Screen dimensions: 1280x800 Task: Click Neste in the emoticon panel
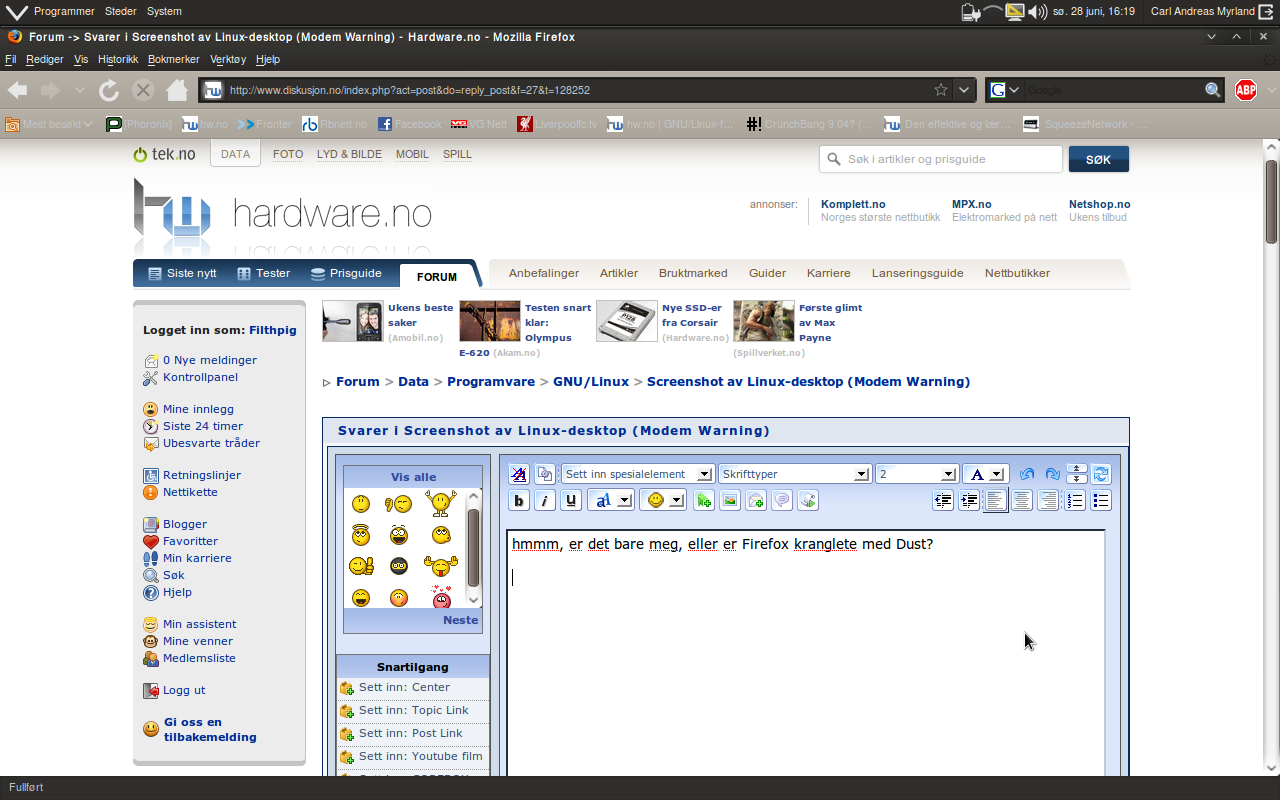click(460, 620)
